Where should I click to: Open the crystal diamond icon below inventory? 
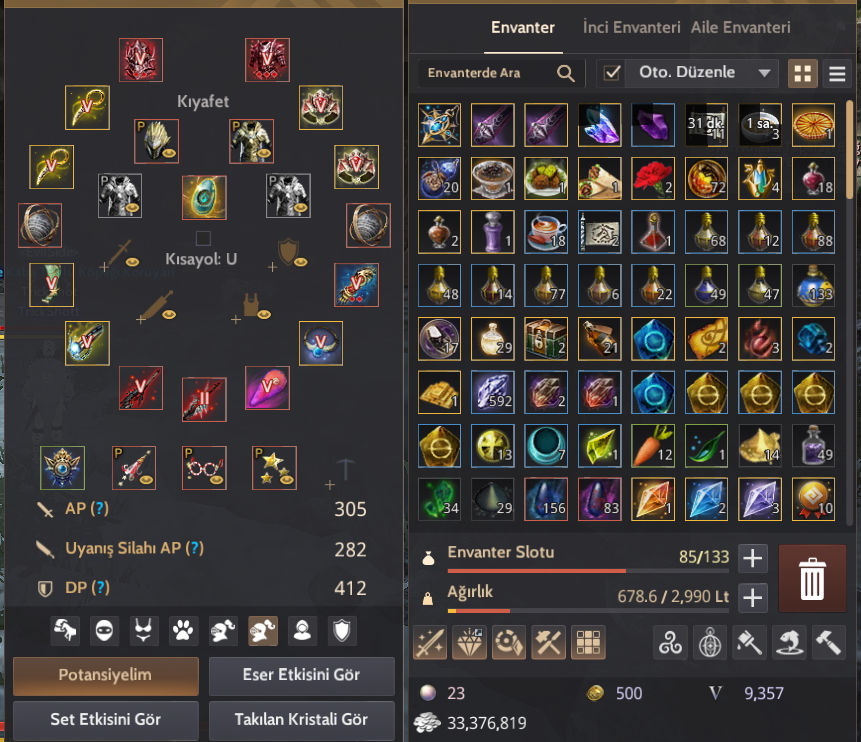click(x=470, y=642)
